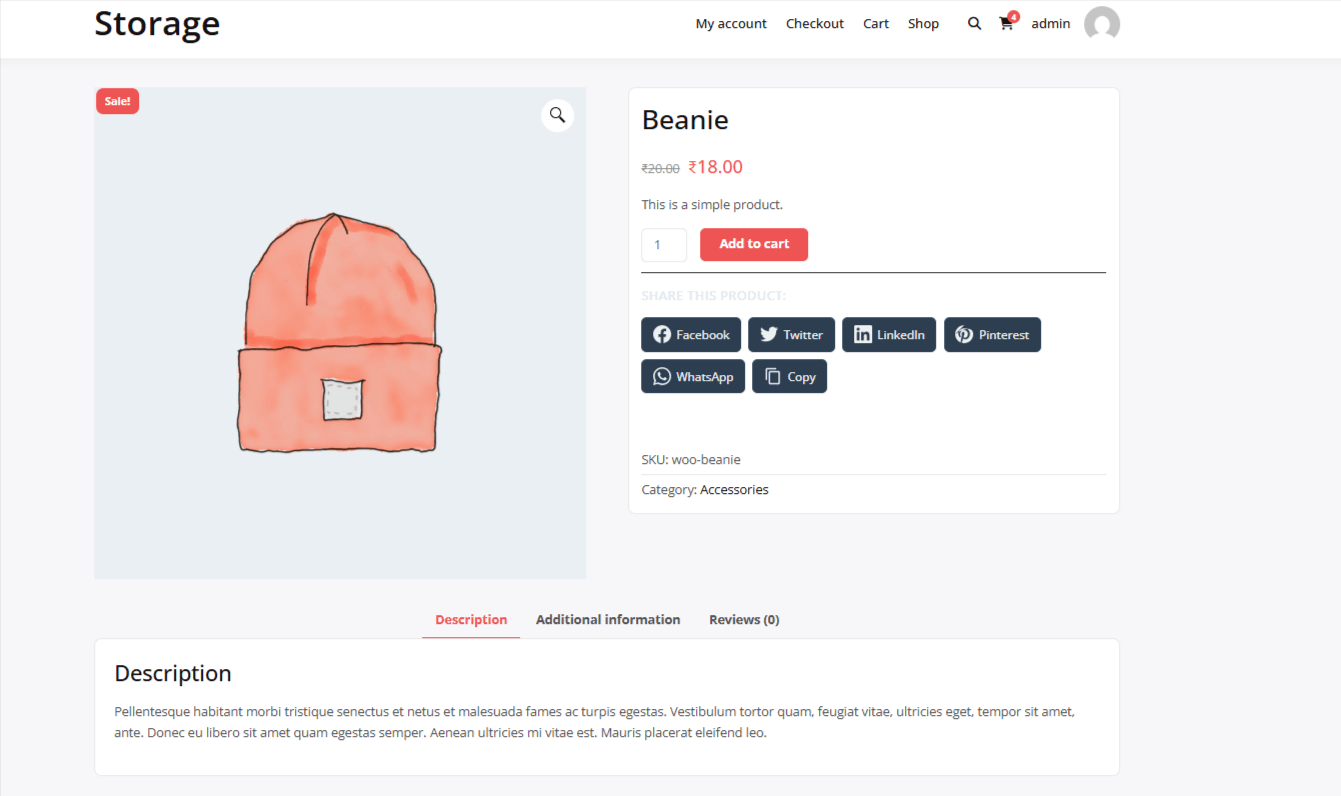Screen dimensions: 1341x796
Task: Click the header search magnifier icon
Action: (974, 24)
